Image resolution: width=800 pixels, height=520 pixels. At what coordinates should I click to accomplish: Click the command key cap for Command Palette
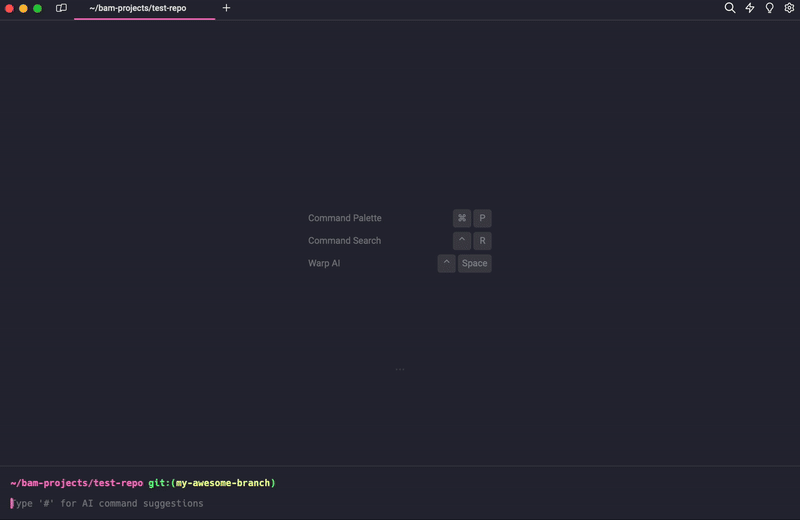[462, 218]
